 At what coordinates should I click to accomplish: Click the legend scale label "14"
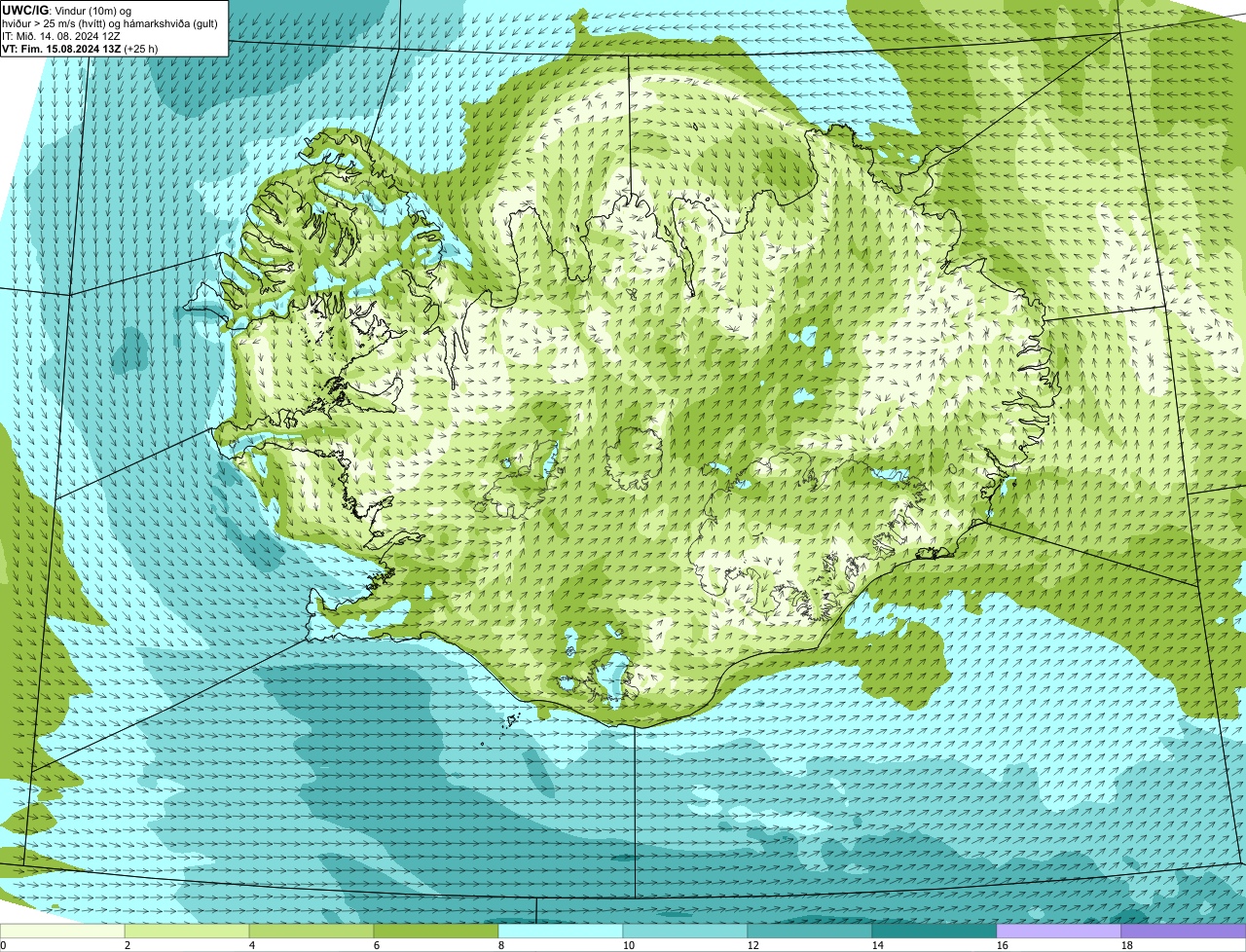point(878,945)
